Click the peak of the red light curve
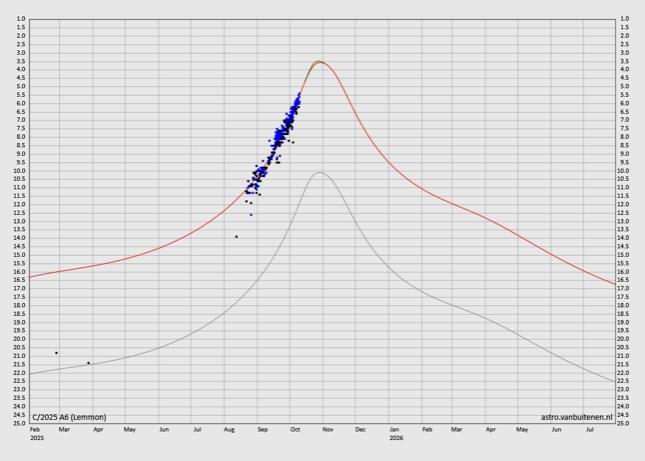The width and height of the screenshot is (645, 461). coord(319,62)
